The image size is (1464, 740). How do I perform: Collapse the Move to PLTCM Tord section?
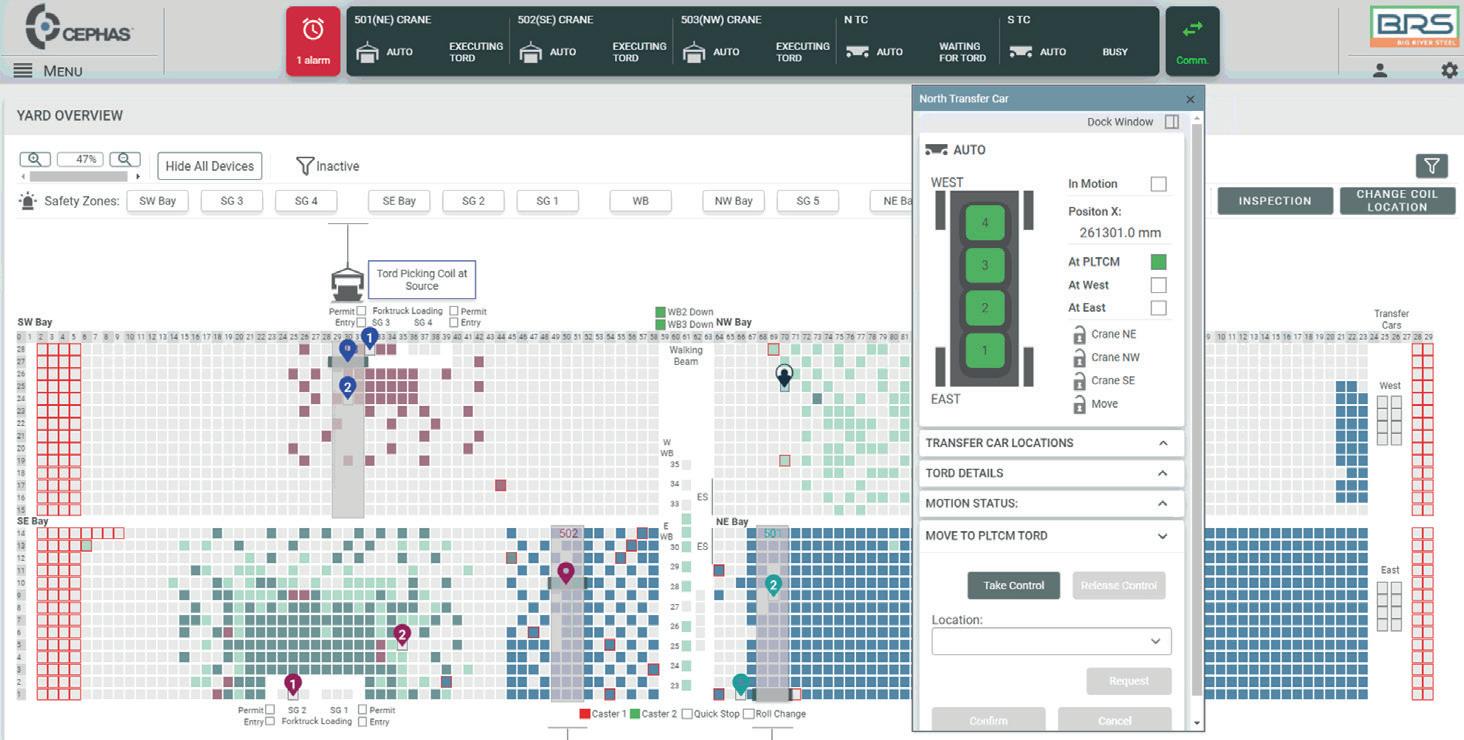click(1051, 536)
